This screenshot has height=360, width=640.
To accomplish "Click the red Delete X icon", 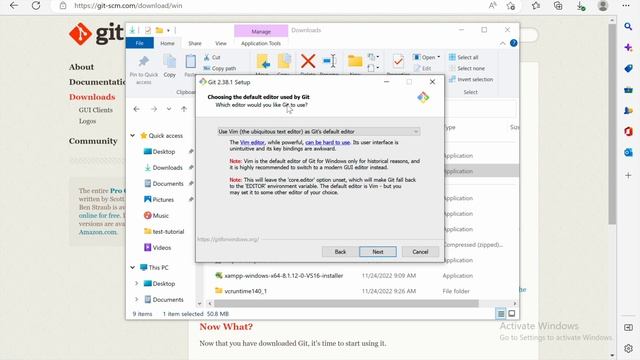I will click(x=308, y=62).
